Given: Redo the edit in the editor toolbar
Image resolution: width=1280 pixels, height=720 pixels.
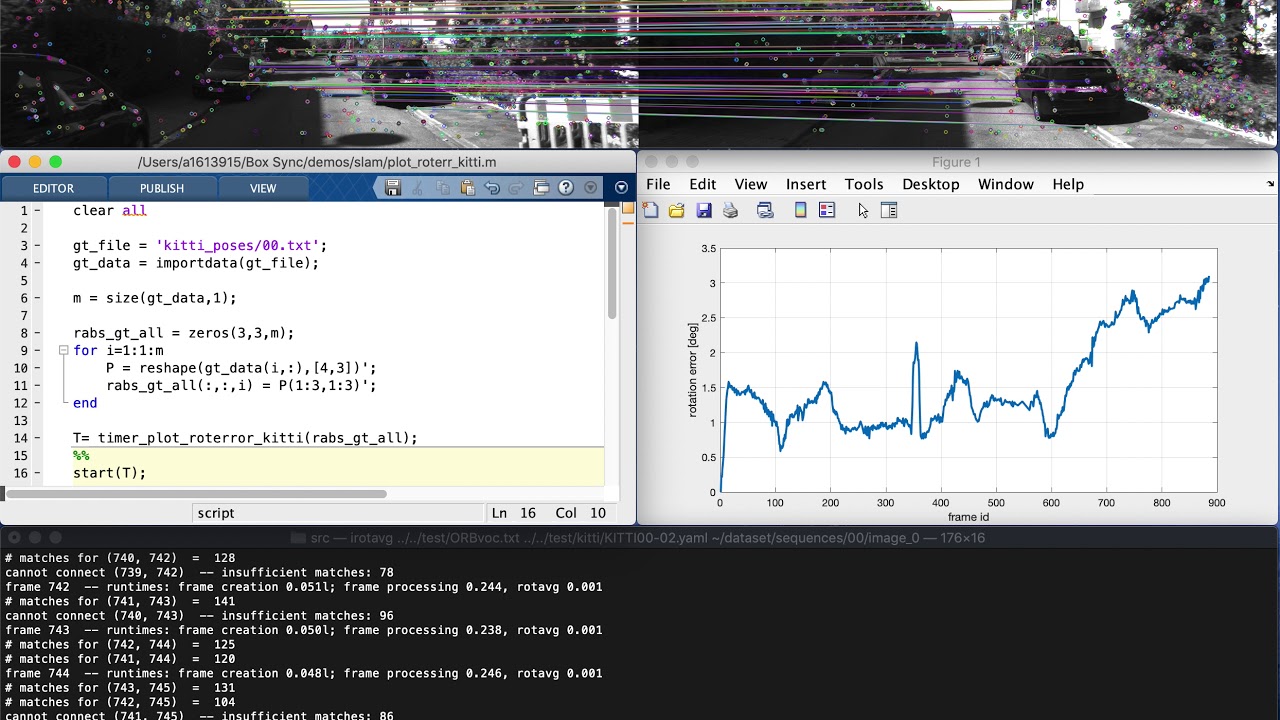Looking at the screenshot, I should (x=516, y=188).
